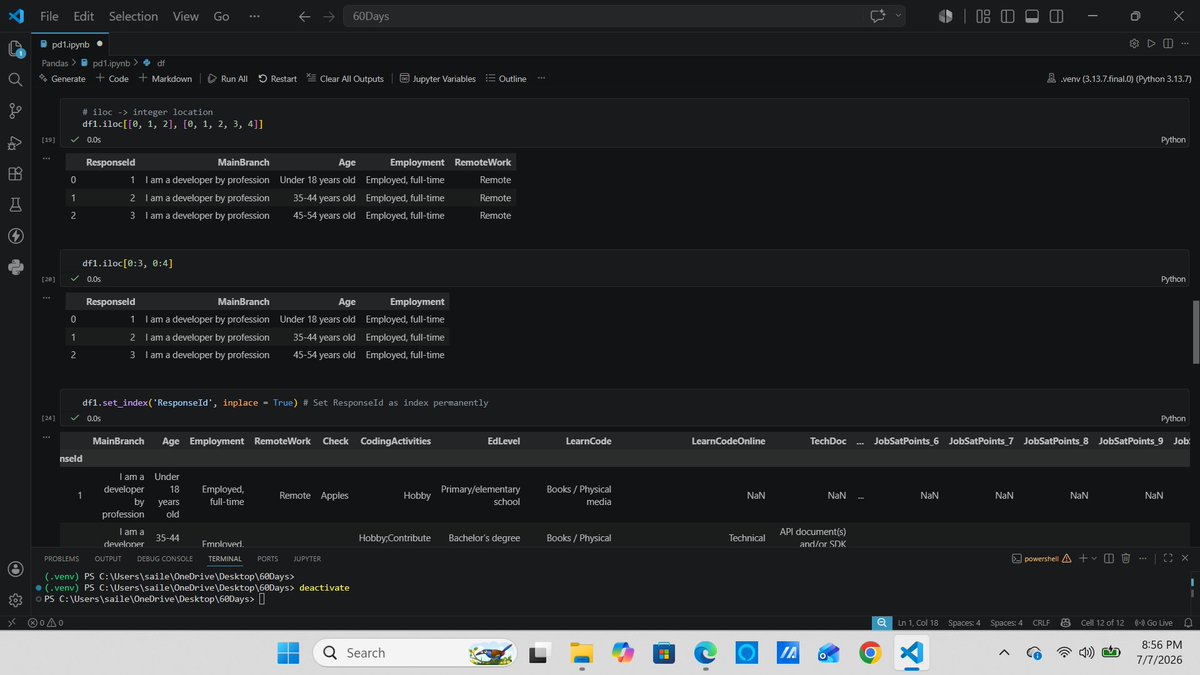This screenshot has height=675, width=1200.
Task: Open terminal panel more actions ellipsis
Action: 1142,558
